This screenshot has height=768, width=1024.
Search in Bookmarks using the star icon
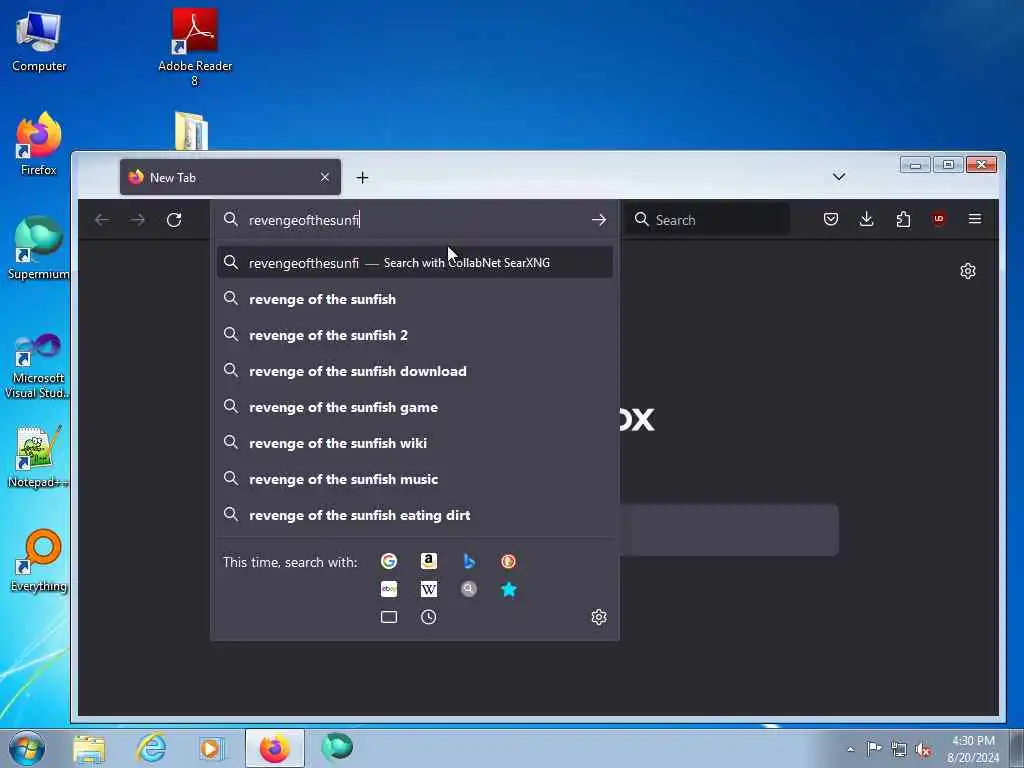coord(508,589)
